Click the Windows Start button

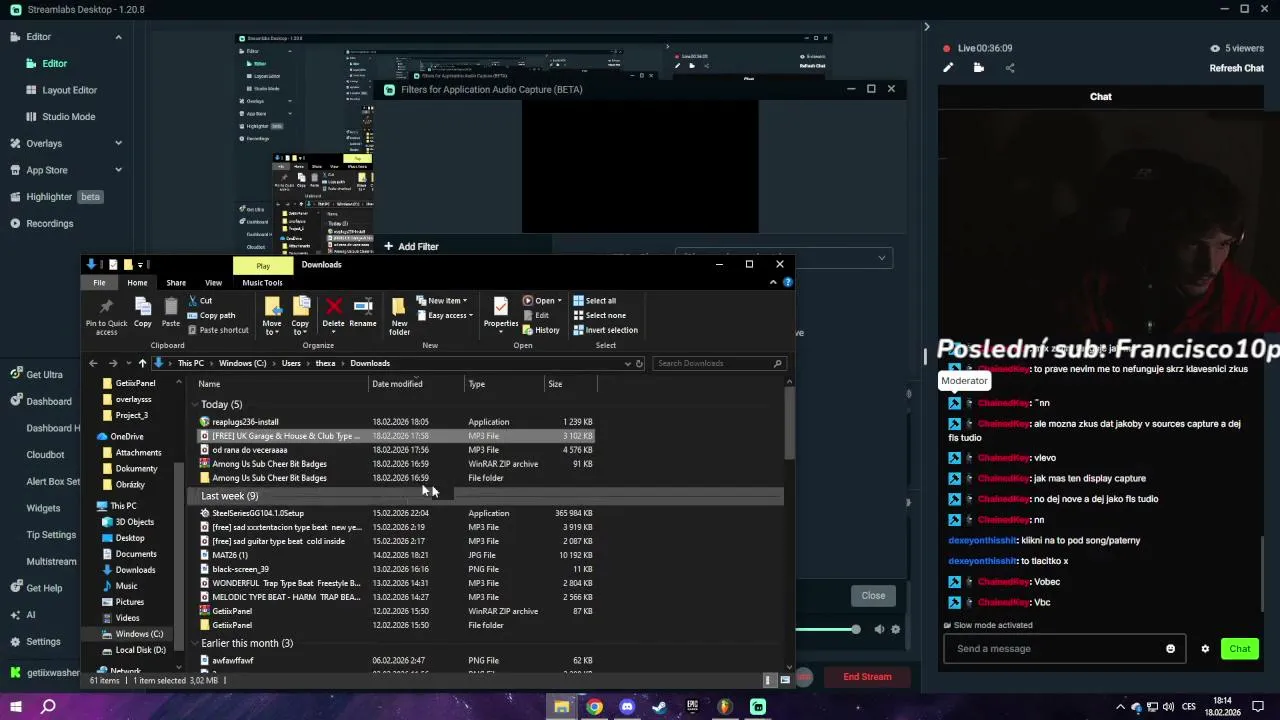tap(15, 707)
